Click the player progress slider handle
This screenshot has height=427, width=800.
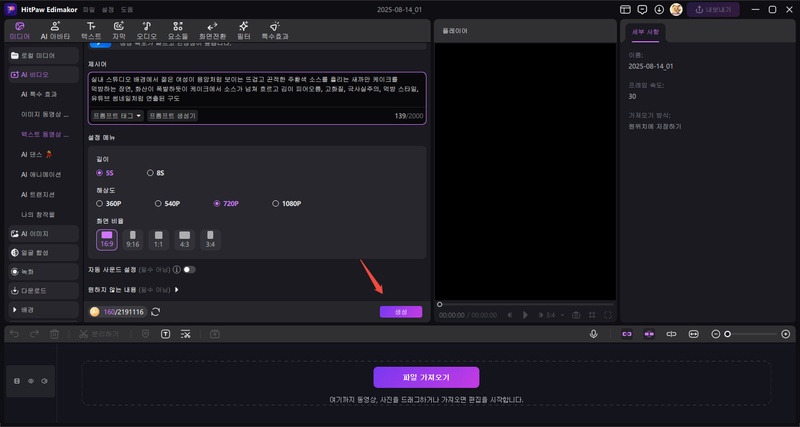pyautogui.click(x=439, y=305)
